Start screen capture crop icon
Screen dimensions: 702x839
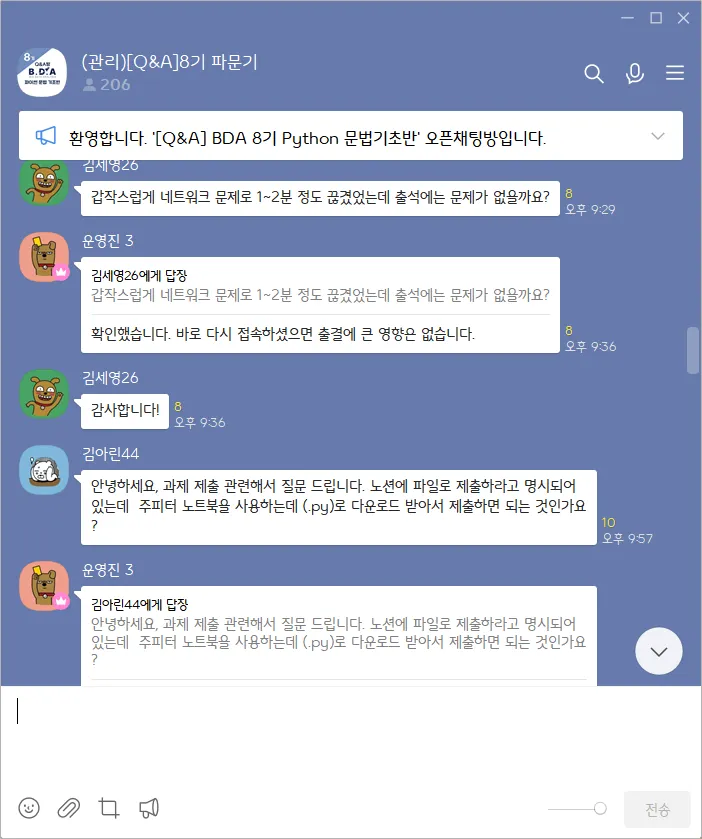click(109, 808)
